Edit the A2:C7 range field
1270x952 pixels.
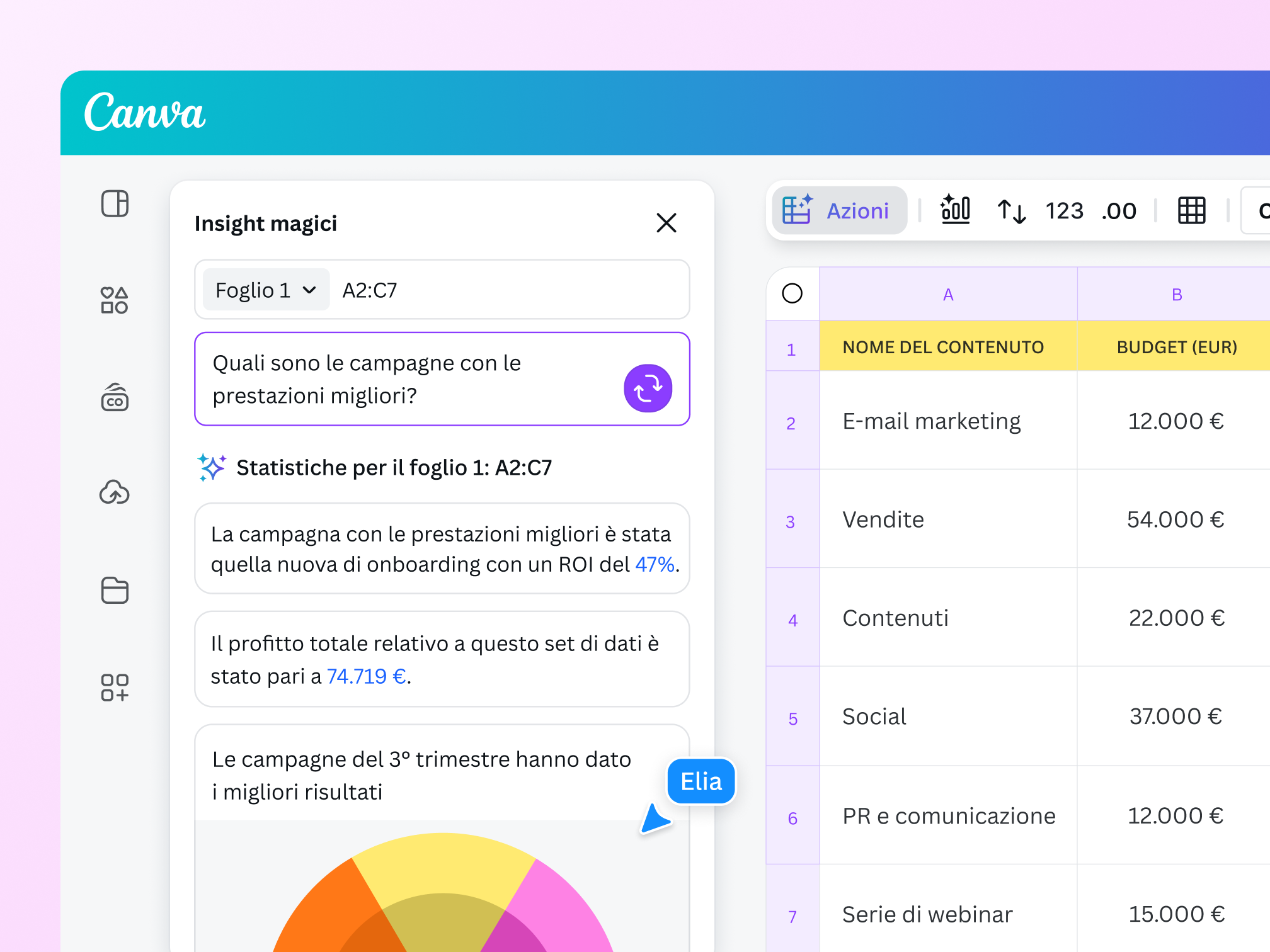point(370,290)
